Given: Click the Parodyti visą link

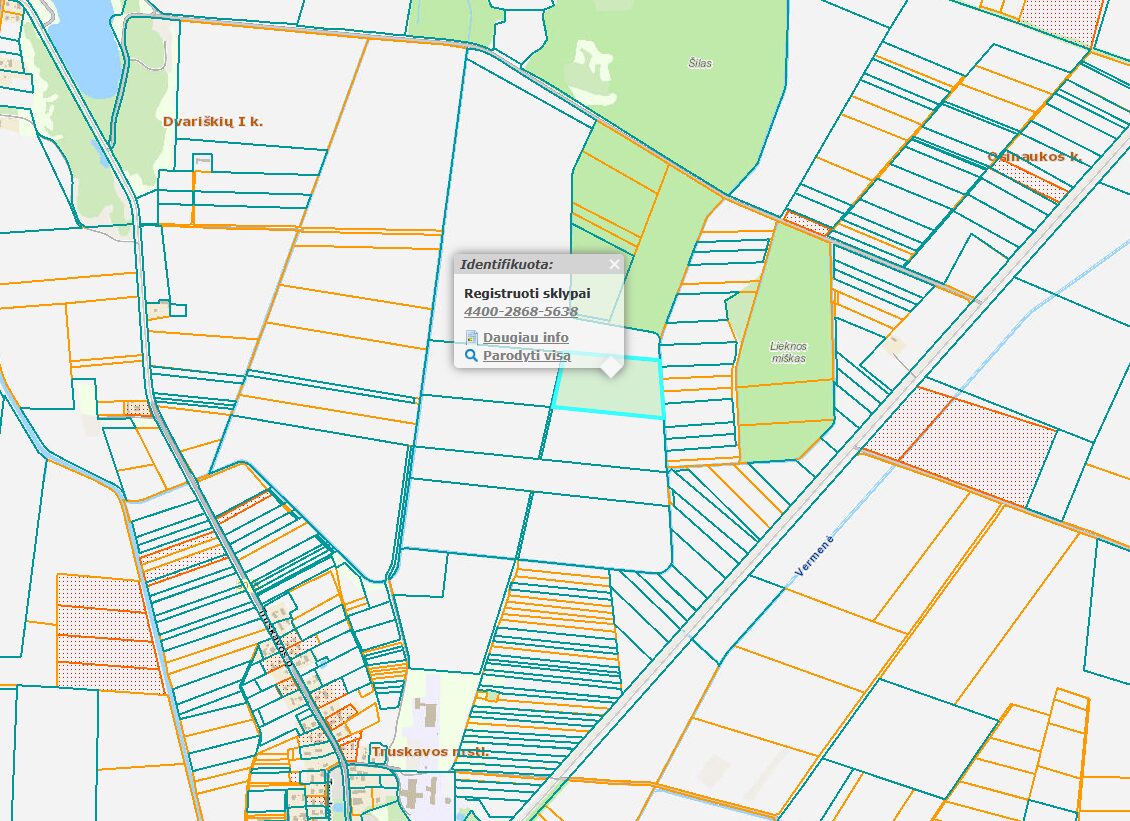Looking at the screenshot, I should pyautogui.click(x=526, y=355).
